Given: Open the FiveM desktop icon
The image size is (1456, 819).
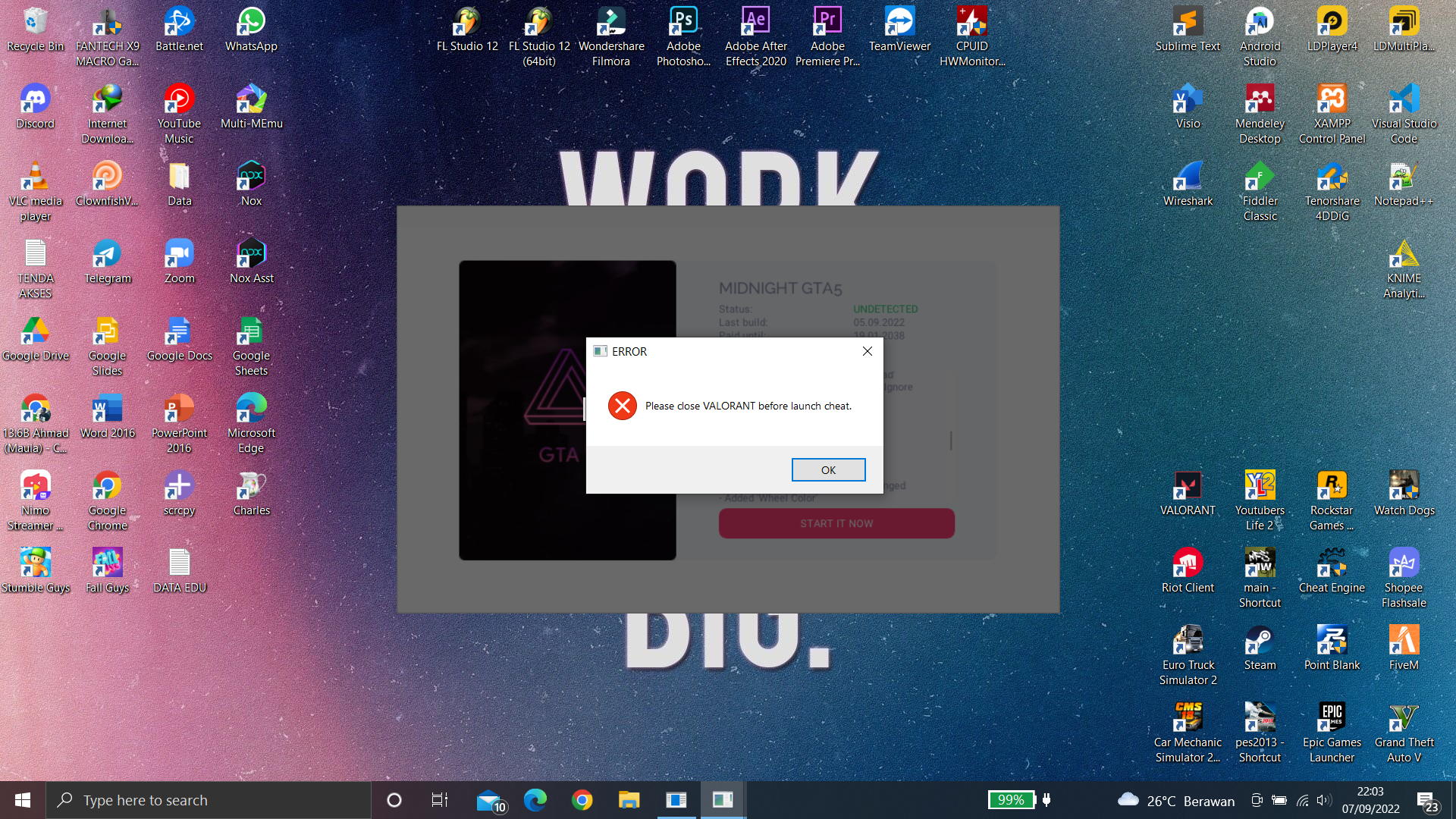Looking at the screenshot, I should coord(1404,648).
